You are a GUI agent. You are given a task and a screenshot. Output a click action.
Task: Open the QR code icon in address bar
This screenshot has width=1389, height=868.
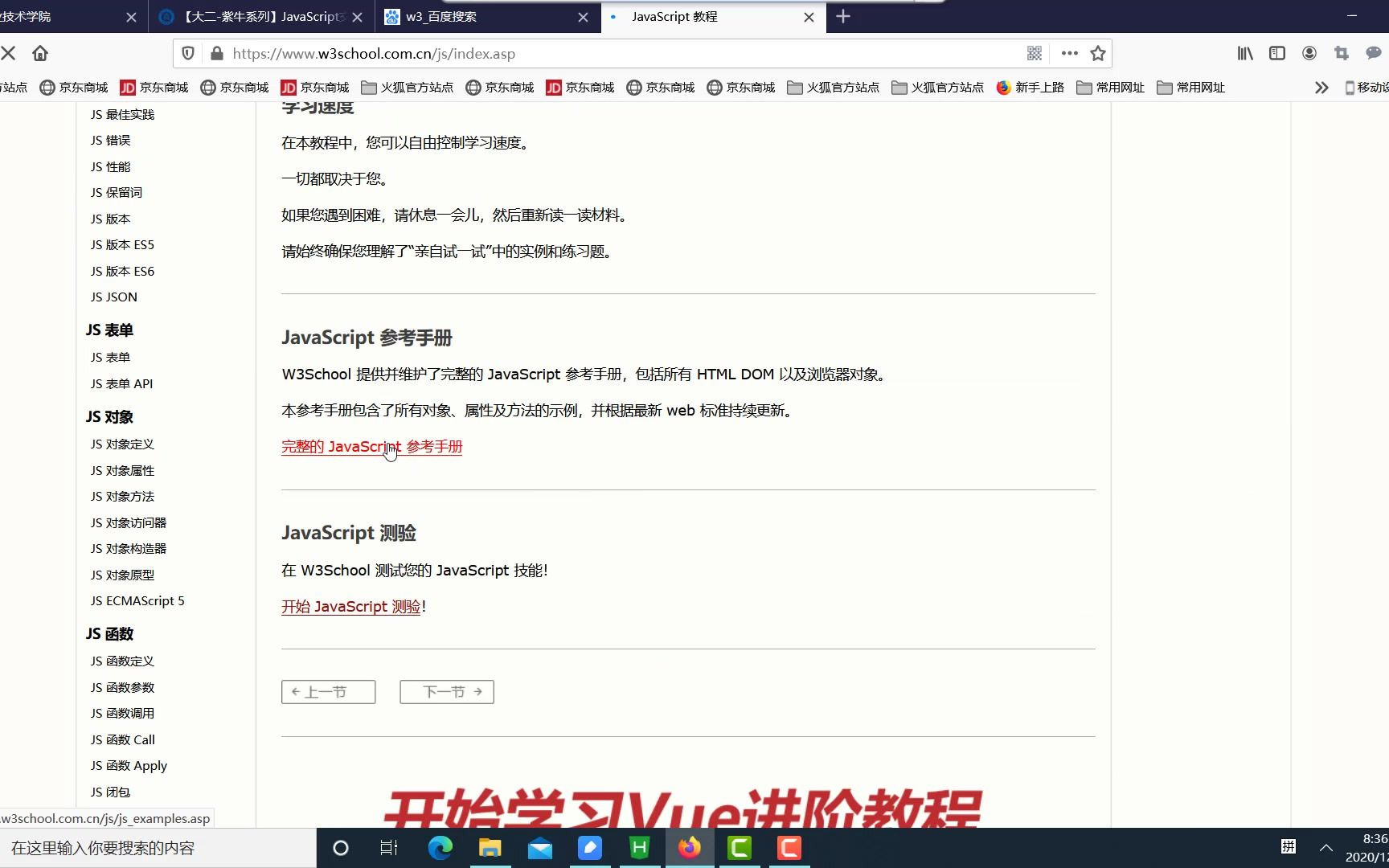pos(1035,53)
